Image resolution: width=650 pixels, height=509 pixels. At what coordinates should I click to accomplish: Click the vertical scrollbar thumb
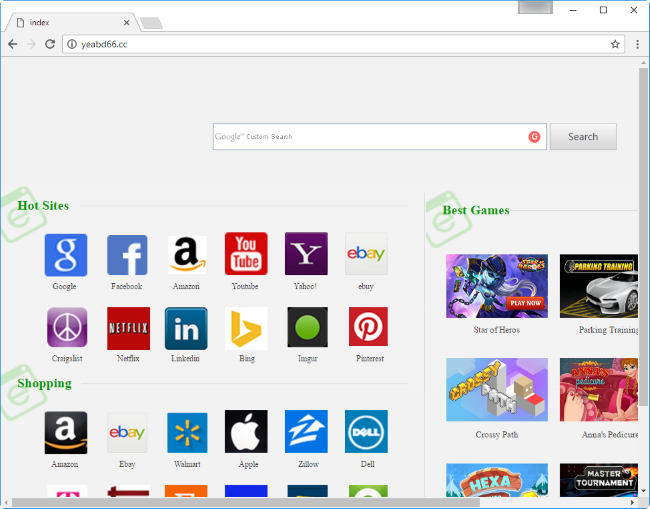(x=643, y=237)
